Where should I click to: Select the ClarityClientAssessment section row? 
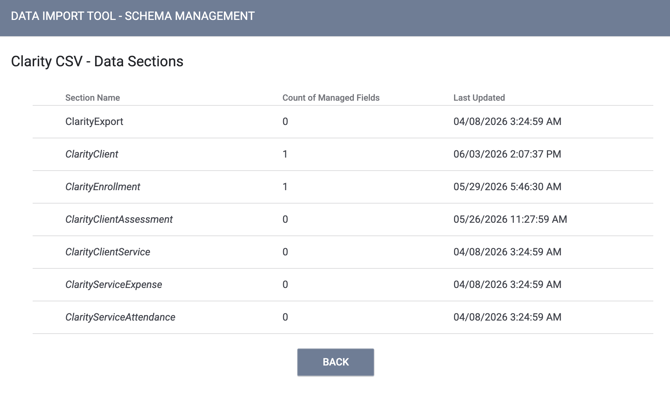coord(343,219)
